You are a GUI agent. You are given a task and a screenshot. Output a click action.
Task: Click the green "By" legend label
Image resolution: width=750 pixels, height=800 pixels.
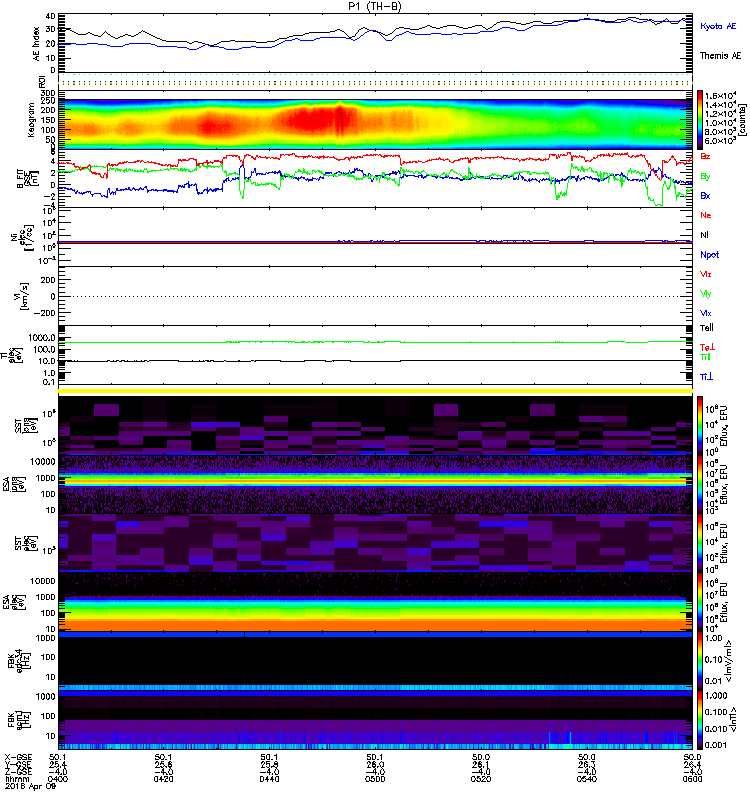coord(705,177)
